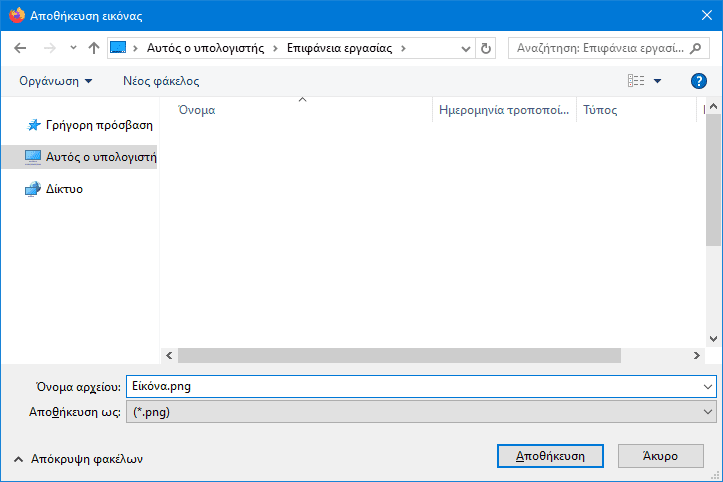This screenshot has width=723, height=482.
Task: Open the recent locations dropdown arrow
Action: [x=73, y=48]
